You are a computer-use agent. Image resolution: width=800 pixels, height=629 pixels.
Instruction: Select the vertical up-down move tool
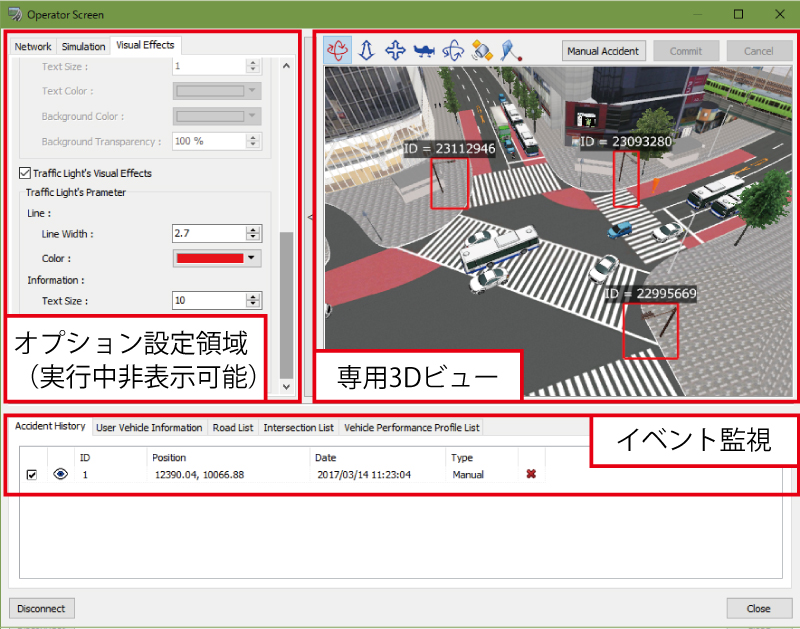coord(367,50)
